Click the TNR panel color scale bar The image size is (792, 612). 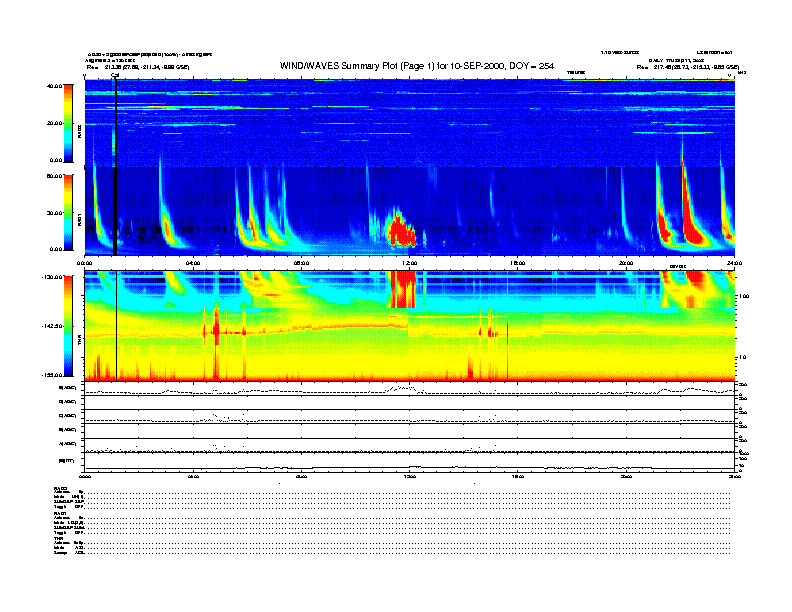(x=68, y=326)
